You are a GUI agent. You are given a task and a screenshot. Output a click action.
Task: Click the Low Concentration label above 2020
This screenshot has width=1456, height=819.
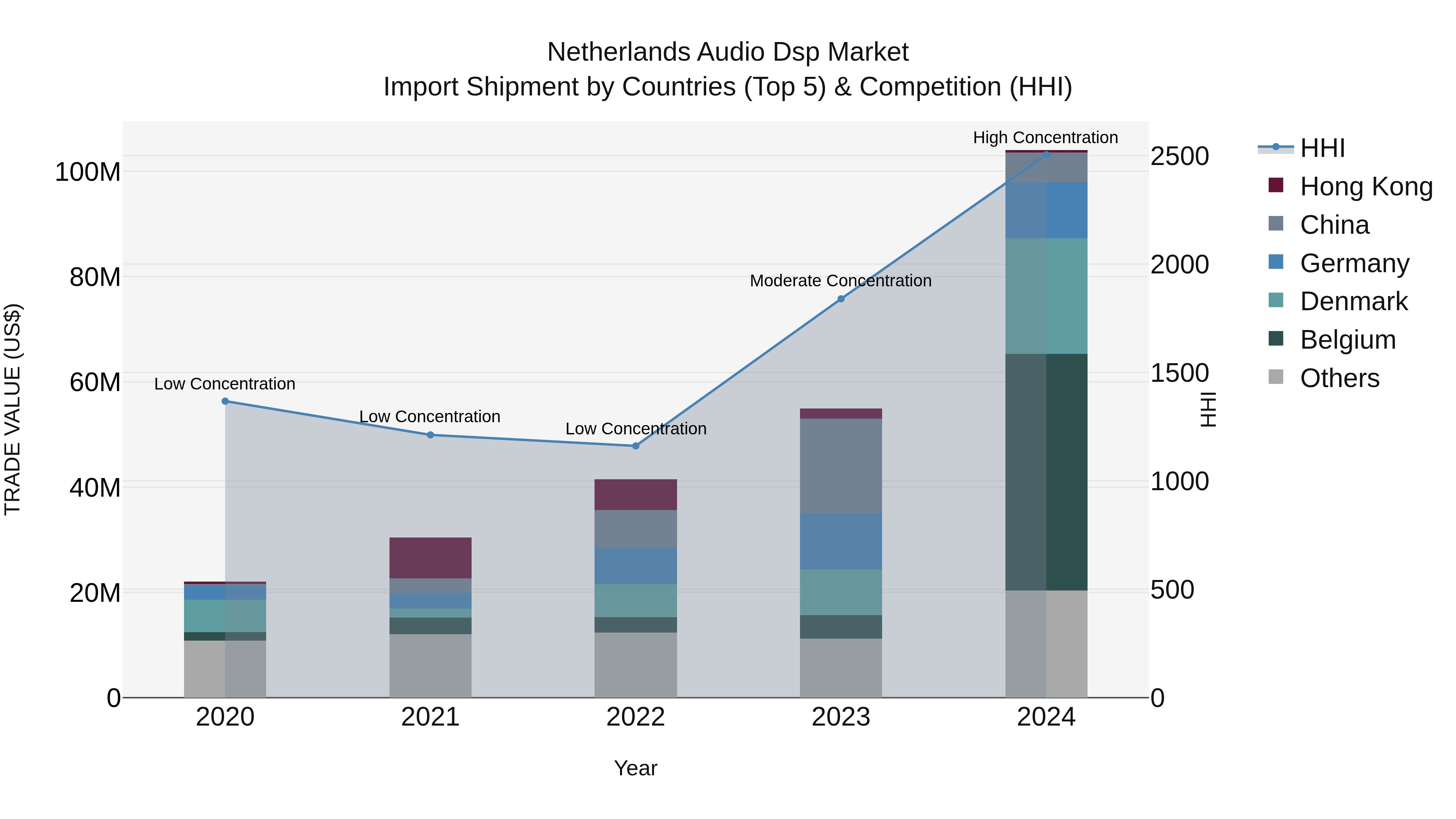pos(224,384)
